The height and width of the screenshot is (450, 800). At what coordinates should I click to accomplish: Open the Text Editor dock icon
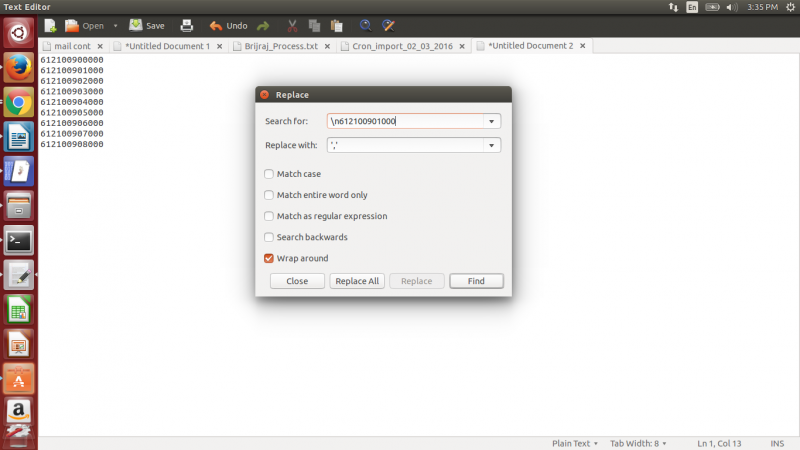[19, 275]
